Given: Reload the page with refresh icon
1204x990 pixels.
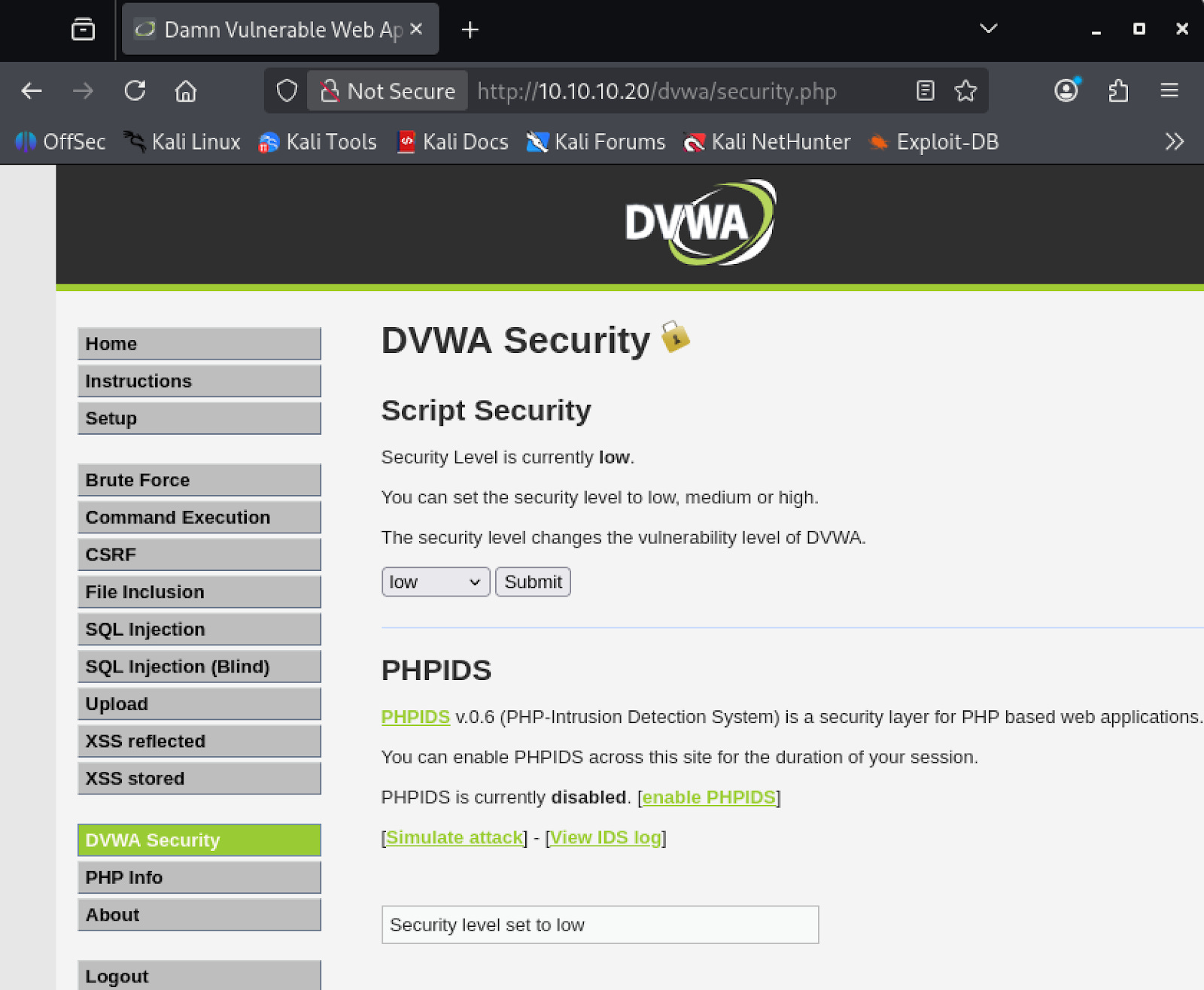Looking at the screenshot, I should coord(135,91).
